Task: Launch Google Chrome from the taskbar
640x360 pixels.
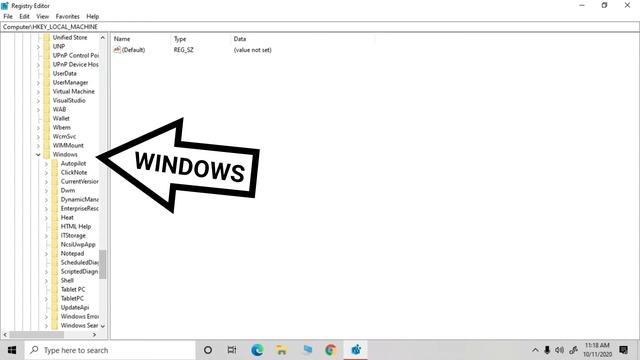Action: (331, 350)
